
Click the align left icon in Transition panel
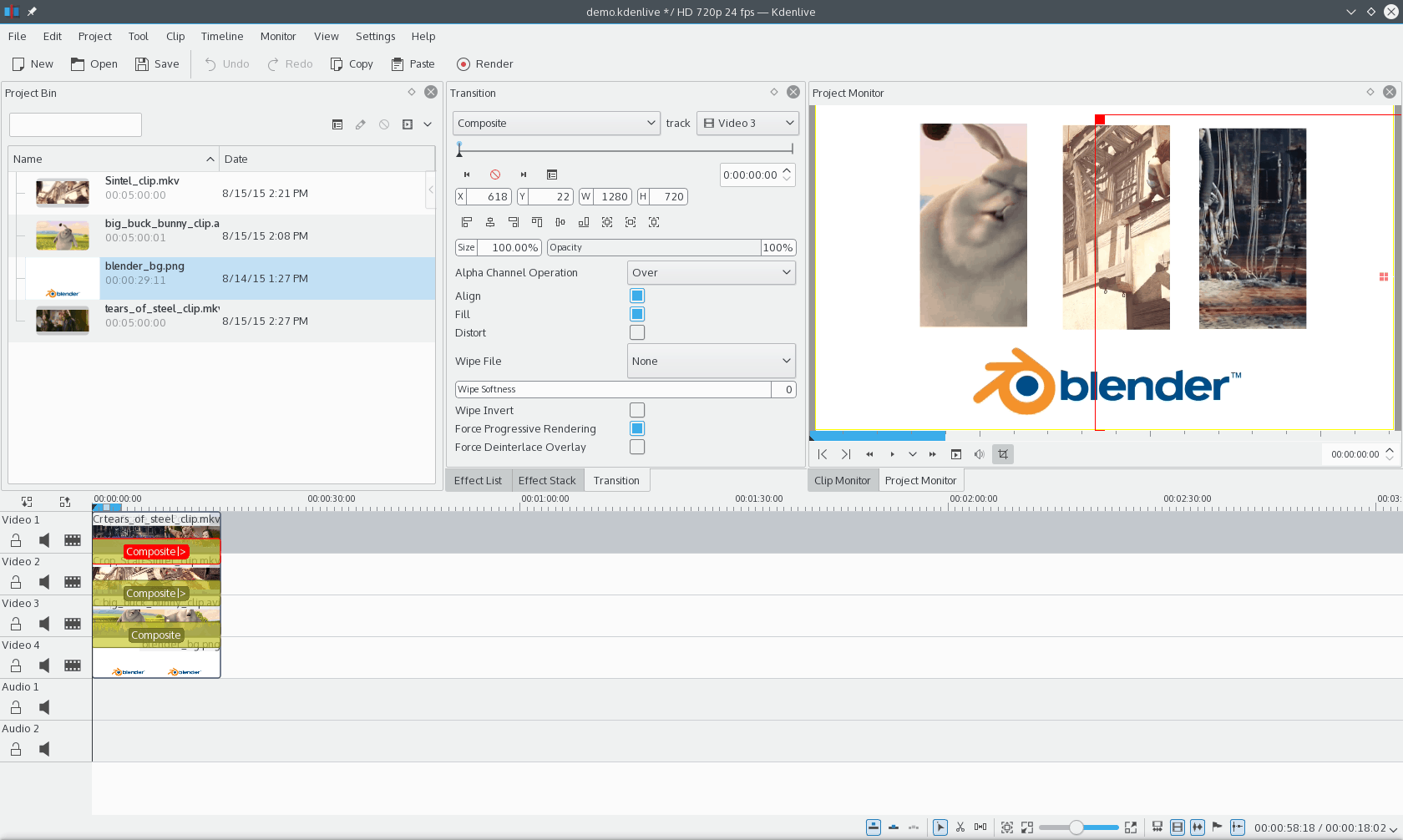[x=467, y=222]
